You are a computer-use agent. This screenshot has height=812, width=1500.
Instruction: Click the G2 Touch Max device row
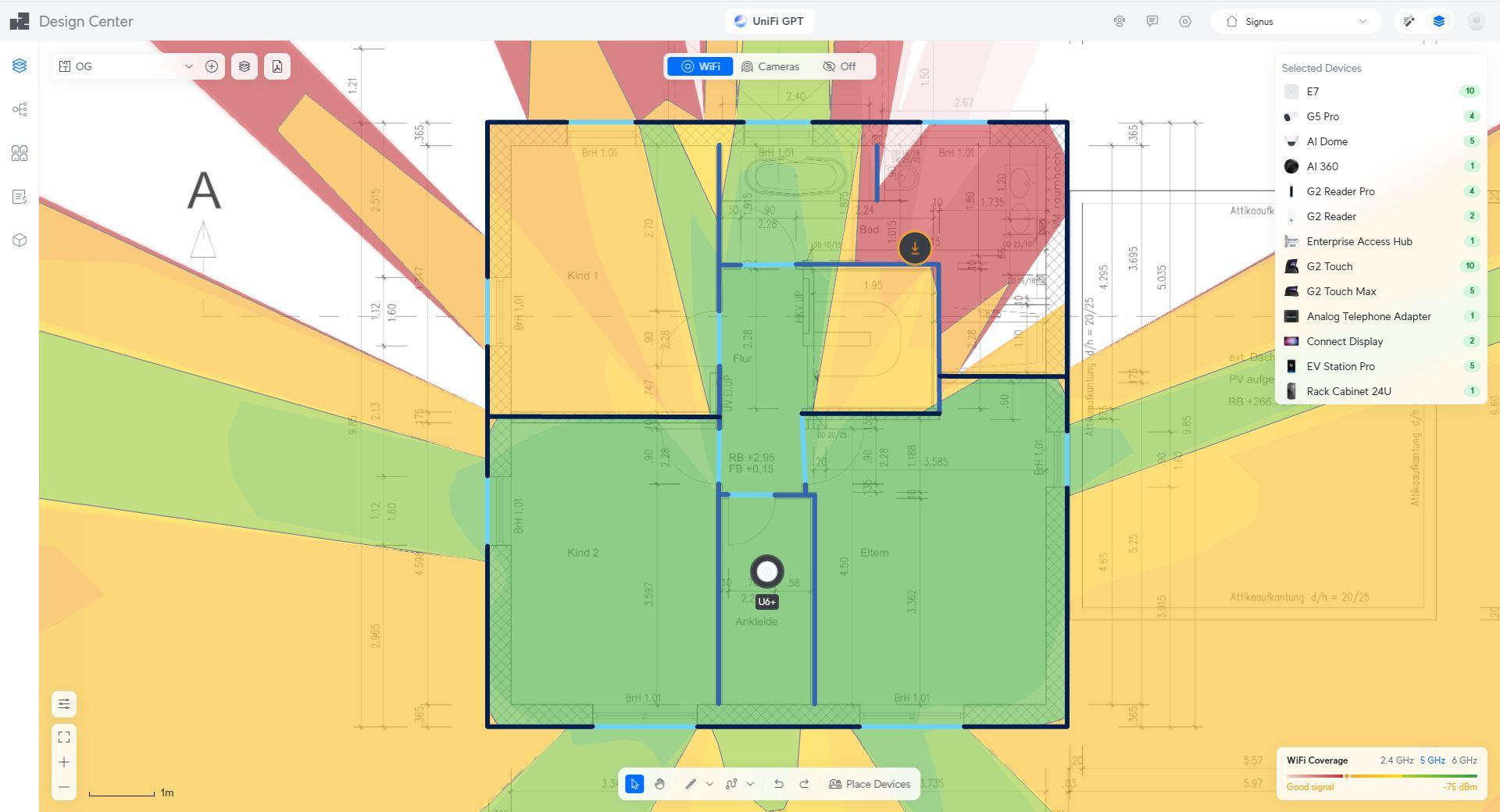1381,291
